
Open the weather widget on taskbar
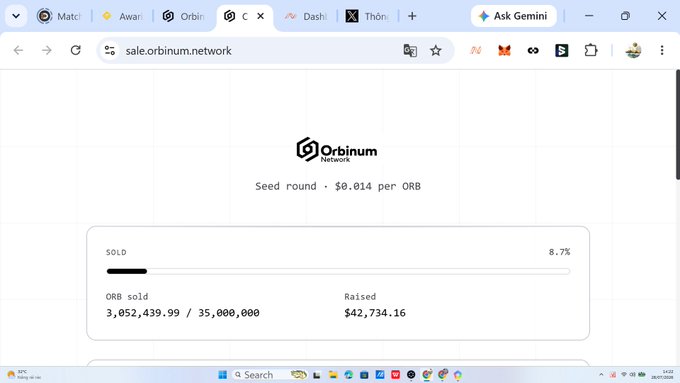pos(24,375)
